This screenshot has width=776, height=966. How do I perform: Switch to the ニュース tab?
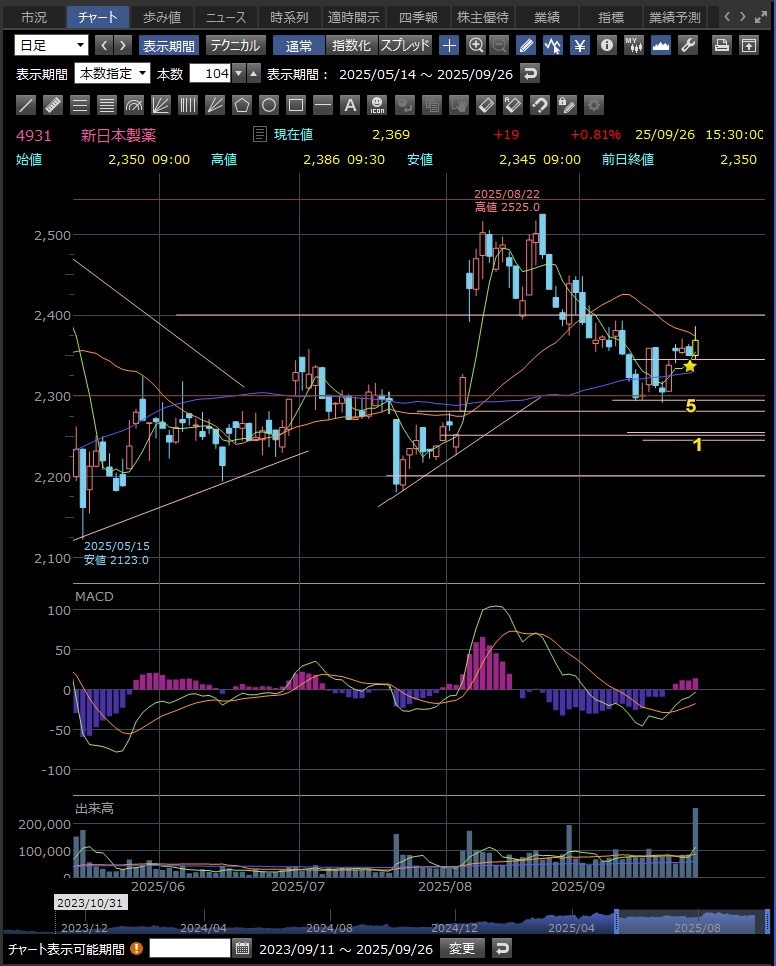point(225,17)
